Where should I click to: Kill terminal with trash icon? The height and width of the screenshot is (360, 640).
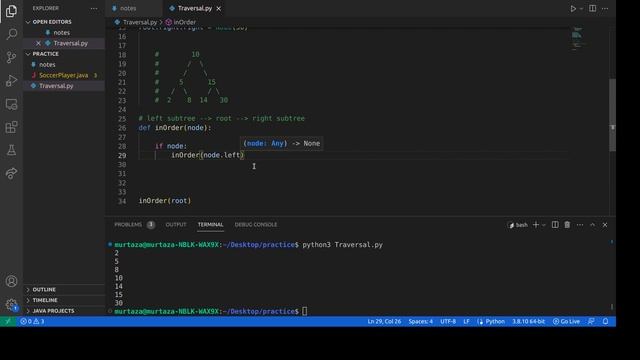[x=567, y=225]
